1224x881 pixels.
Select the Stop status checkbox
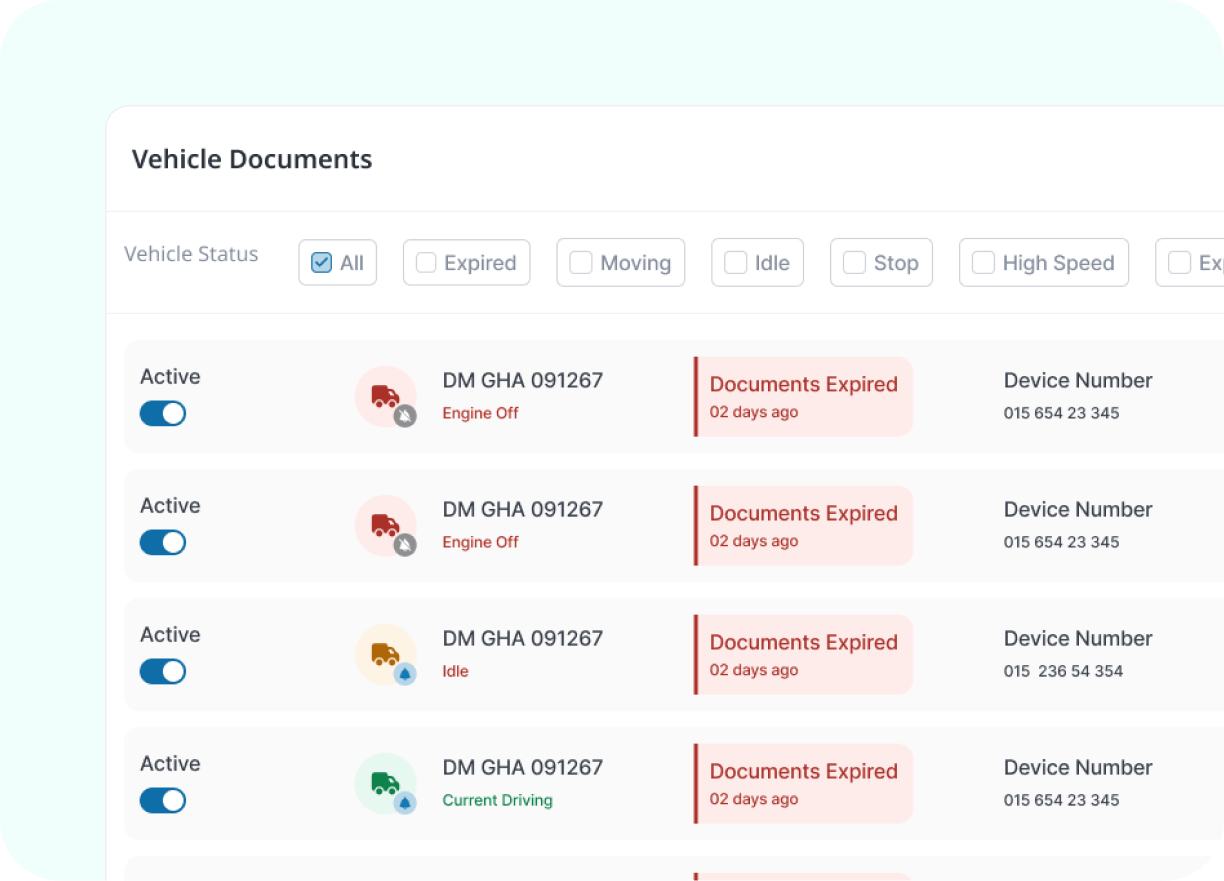tap(854, 263)
